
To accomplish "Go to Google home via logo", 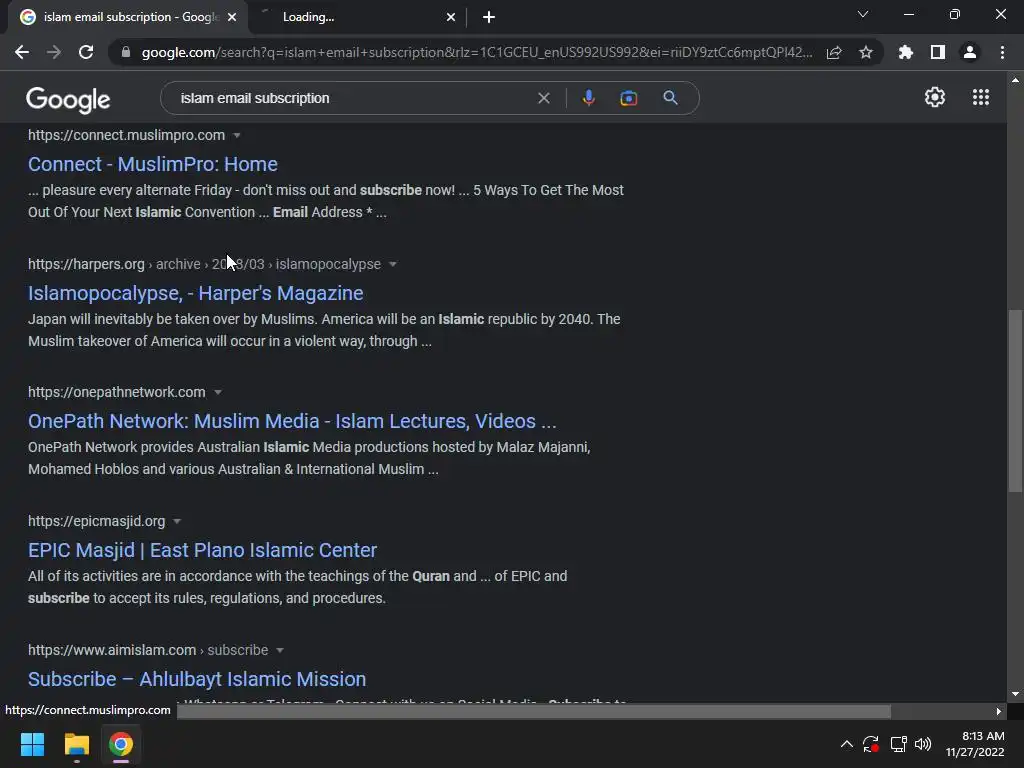I will [68, 99].
